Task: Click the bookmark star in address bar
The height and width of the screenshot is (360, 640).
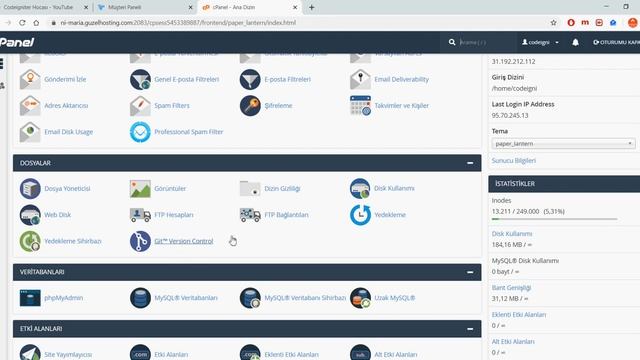Action: pos(553,23)
